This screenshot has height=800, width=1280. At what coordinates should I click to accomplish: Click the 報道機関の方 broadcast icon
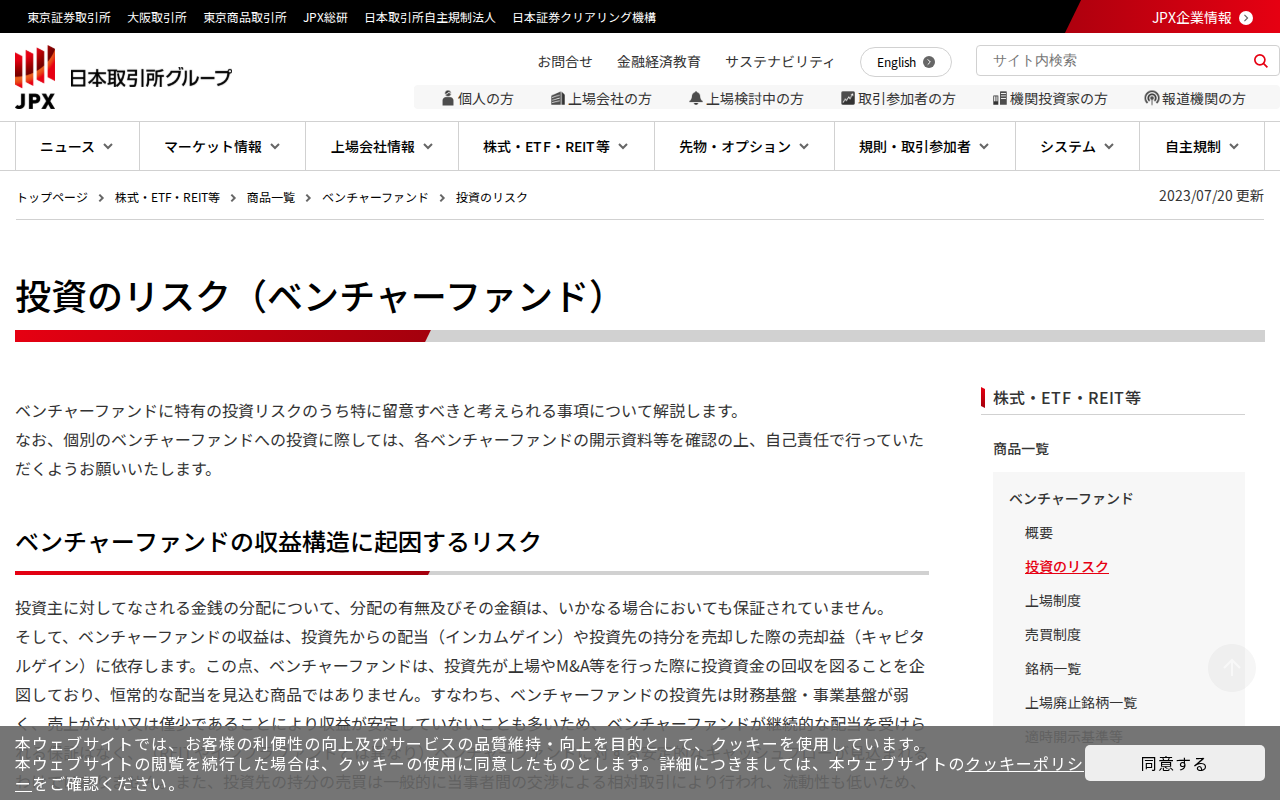(x=1152, y=98)
